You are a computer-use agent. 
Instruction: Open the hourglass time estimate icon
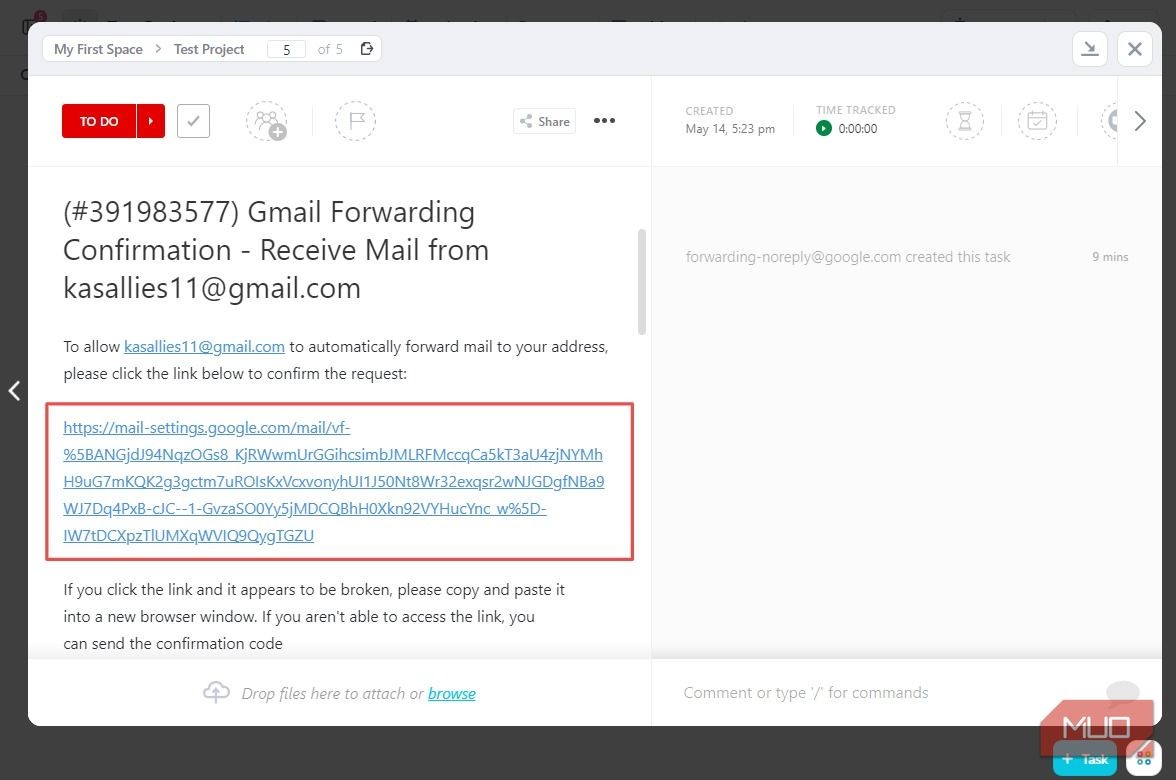click(x=964, y=121)
